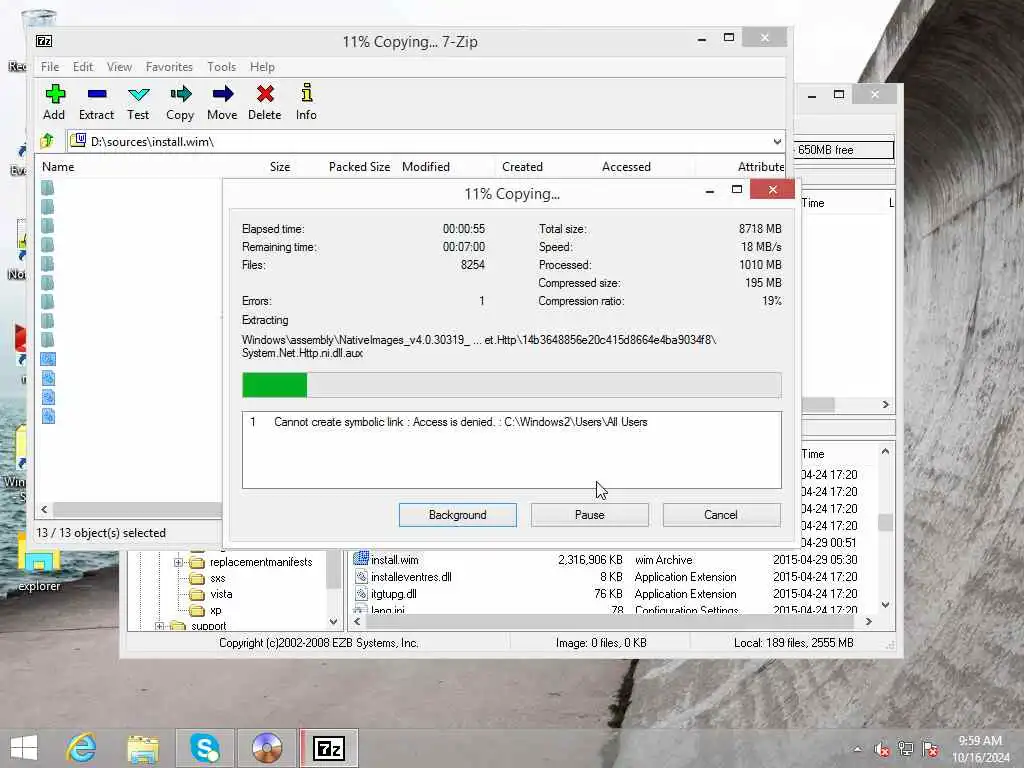The width and height of the screenshot is (1024, 768).
Task: Click the Test toolbar icon
Action: click(x=138, y=94)
